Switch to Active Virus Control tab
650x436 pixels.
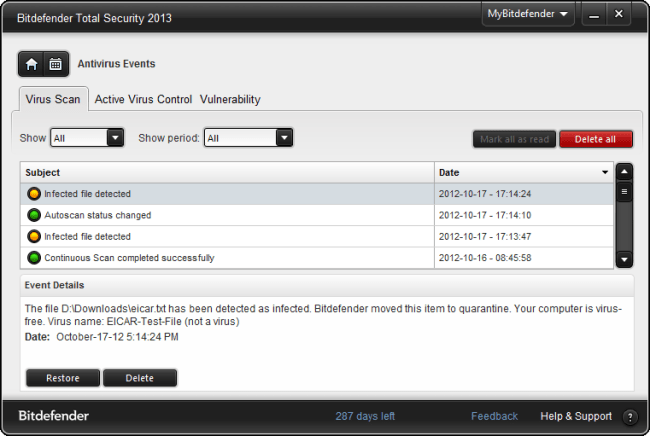(143, 99)
